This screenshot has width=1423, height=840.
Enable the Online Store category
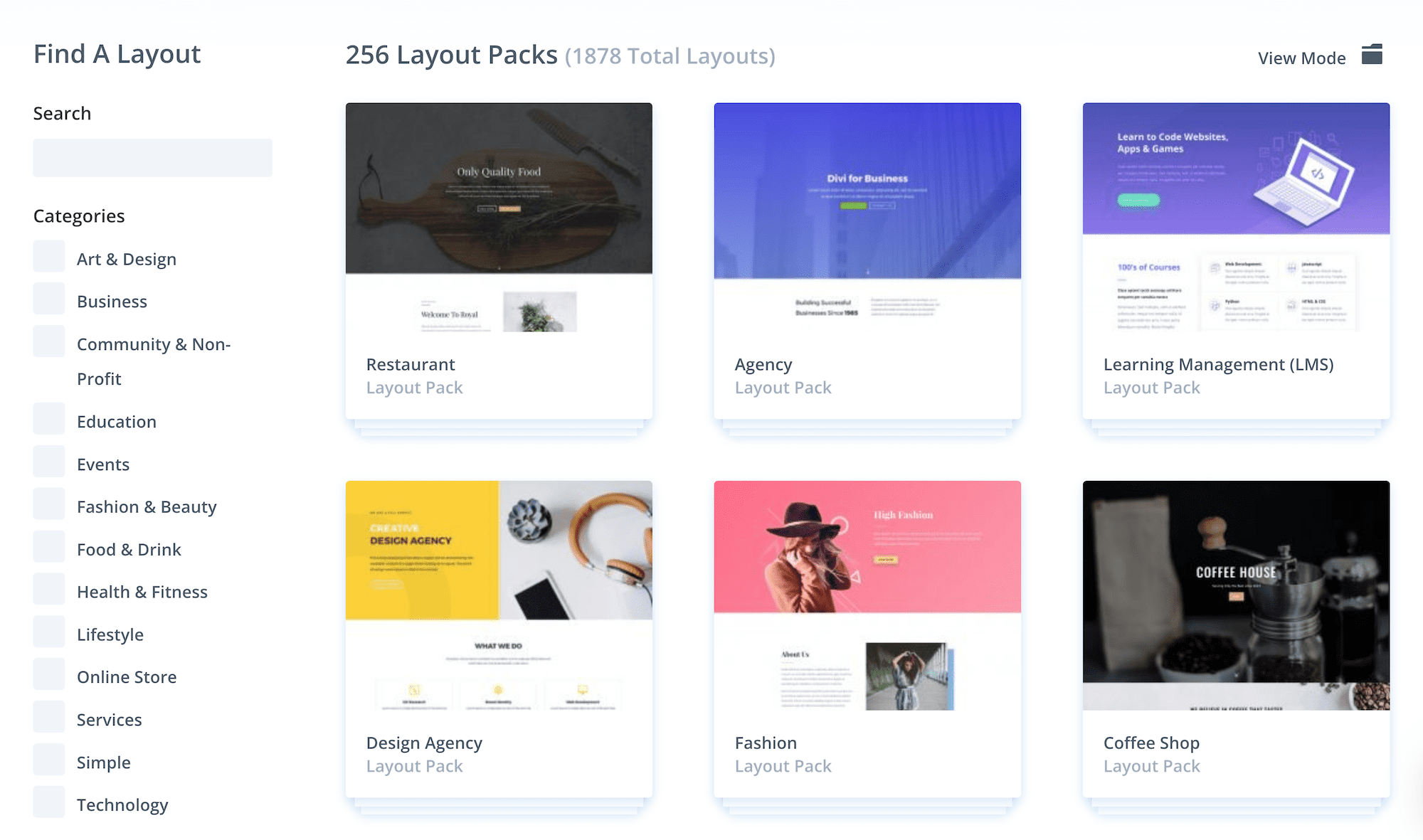coord(48,674)
